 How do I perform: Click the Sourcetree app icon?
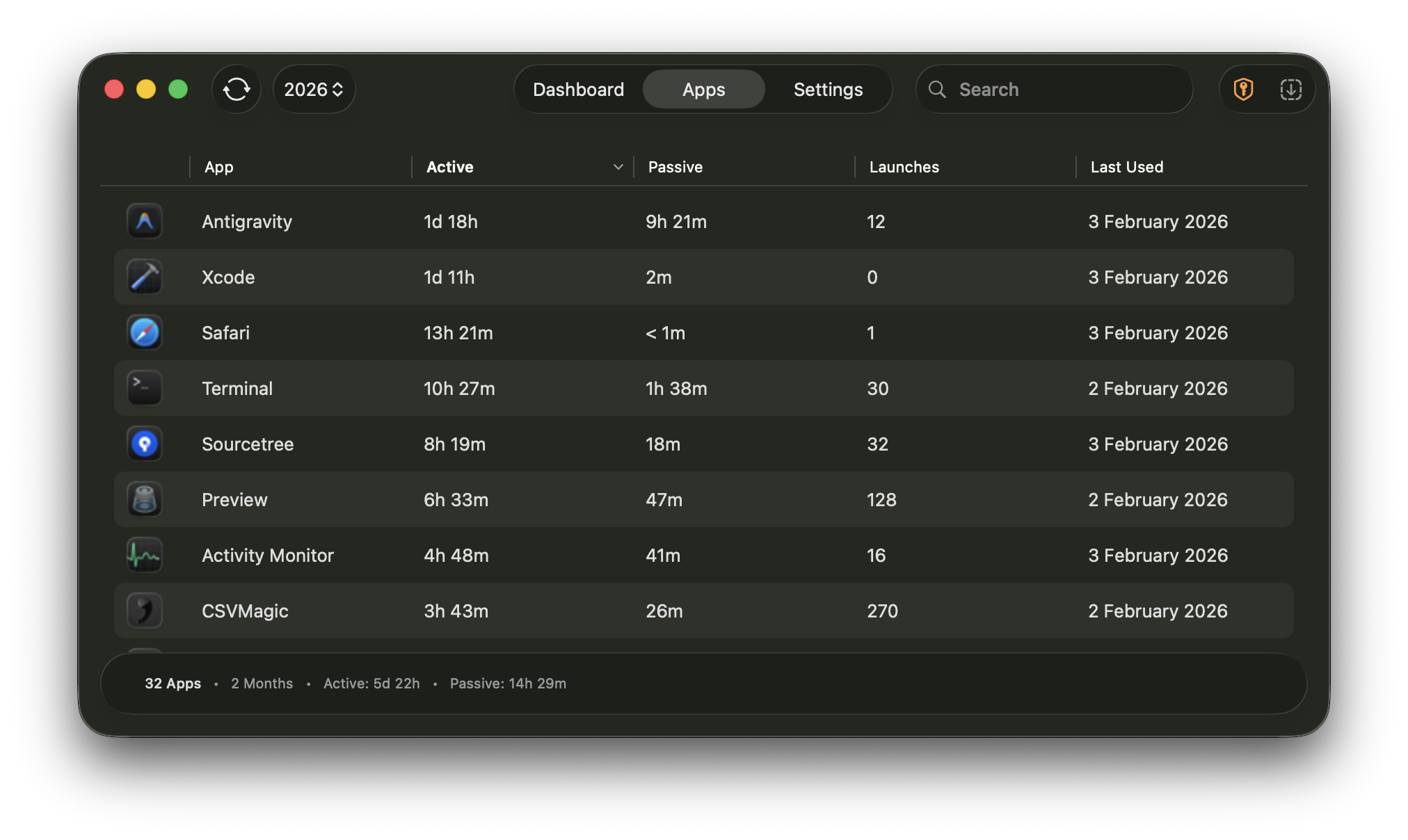(x=144, y=444)
